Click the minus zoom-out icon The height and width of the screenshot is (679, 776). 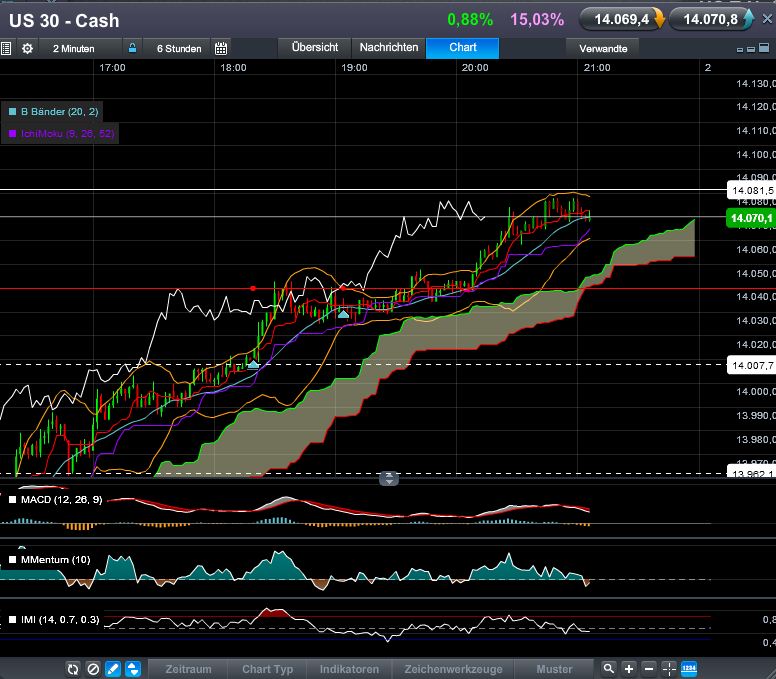pos(649,669)
